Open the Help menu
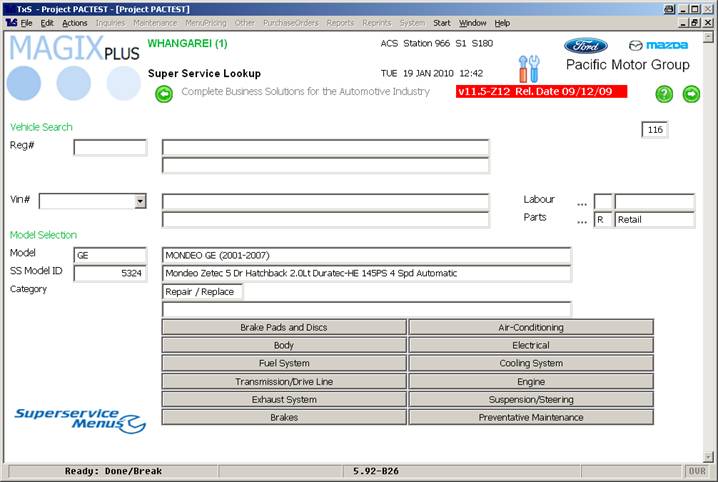The height and width of the screenshot is (482, 718). pyautogui.click(x=502, y=22)
